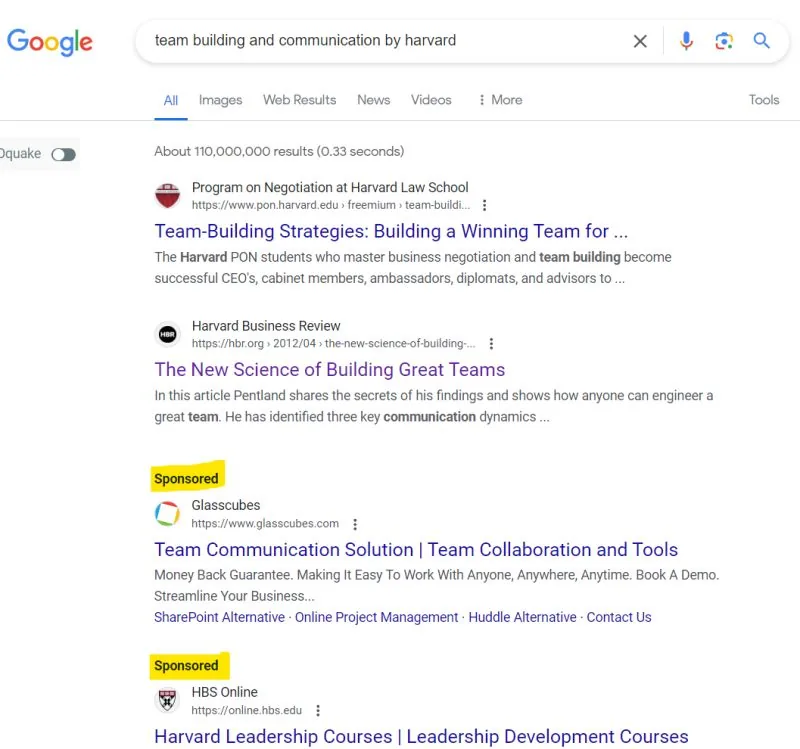Click the HBR favicon
The height and width of the screenshot is (749, 800).
point(167,334)
